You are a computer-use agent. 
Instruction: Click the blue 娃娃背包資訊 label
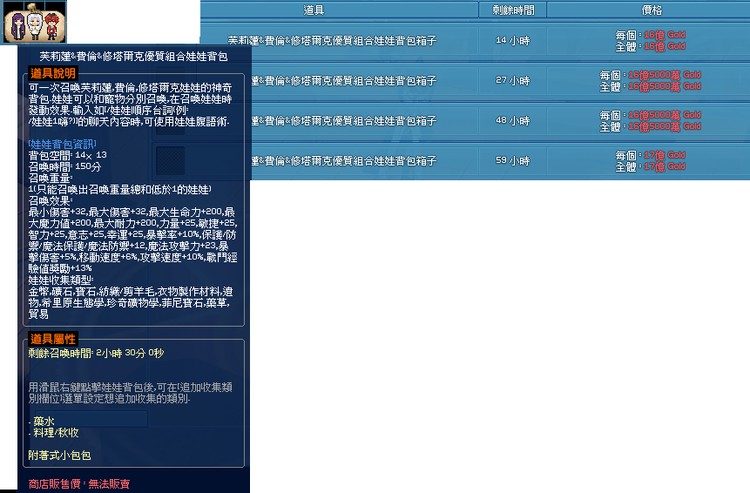(x=62, y=144)
